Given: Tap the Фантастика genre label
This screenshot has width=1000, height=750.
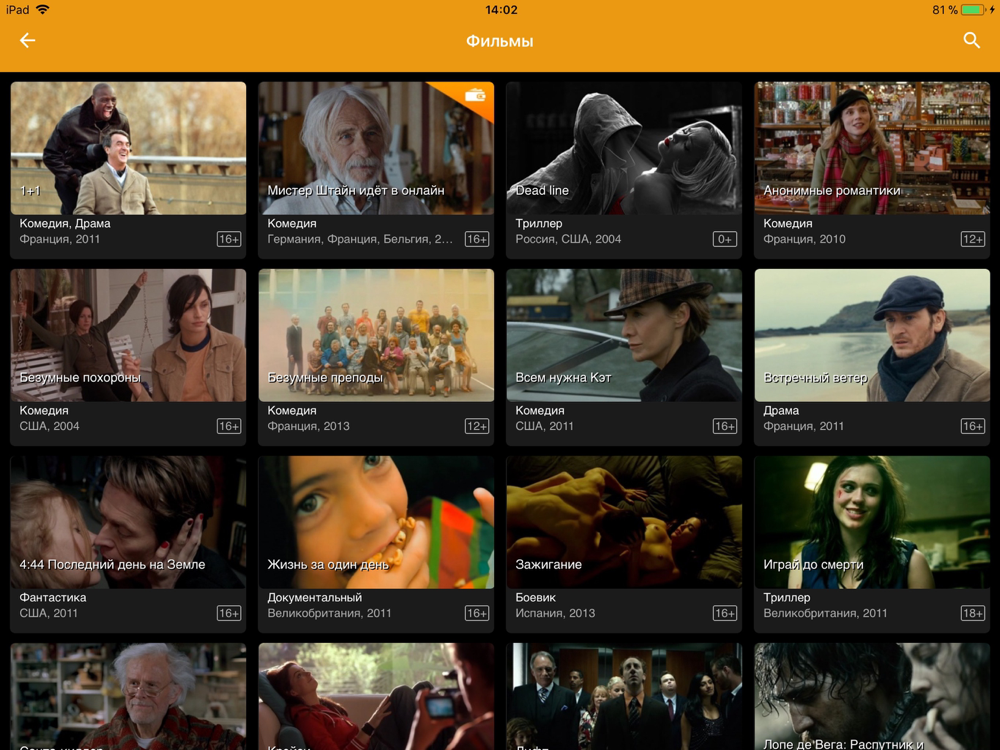Looking at the screenshot, I should (53, 598).
